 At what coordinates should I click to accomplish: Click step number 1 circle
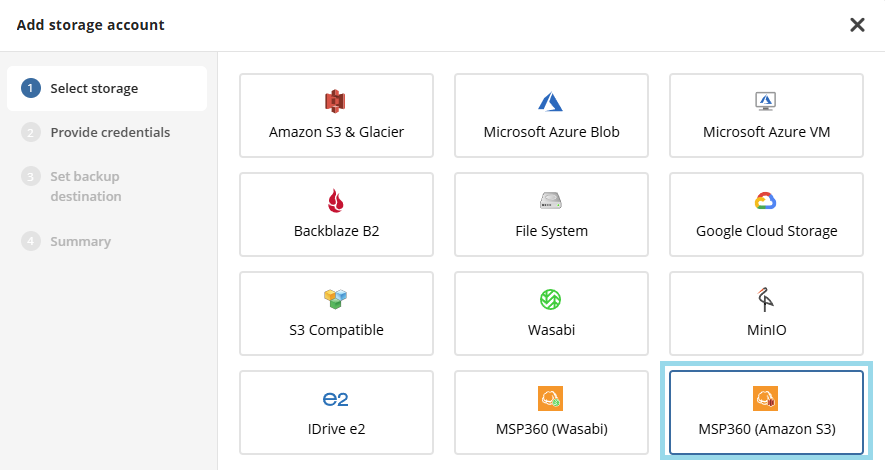pos(30,89)
